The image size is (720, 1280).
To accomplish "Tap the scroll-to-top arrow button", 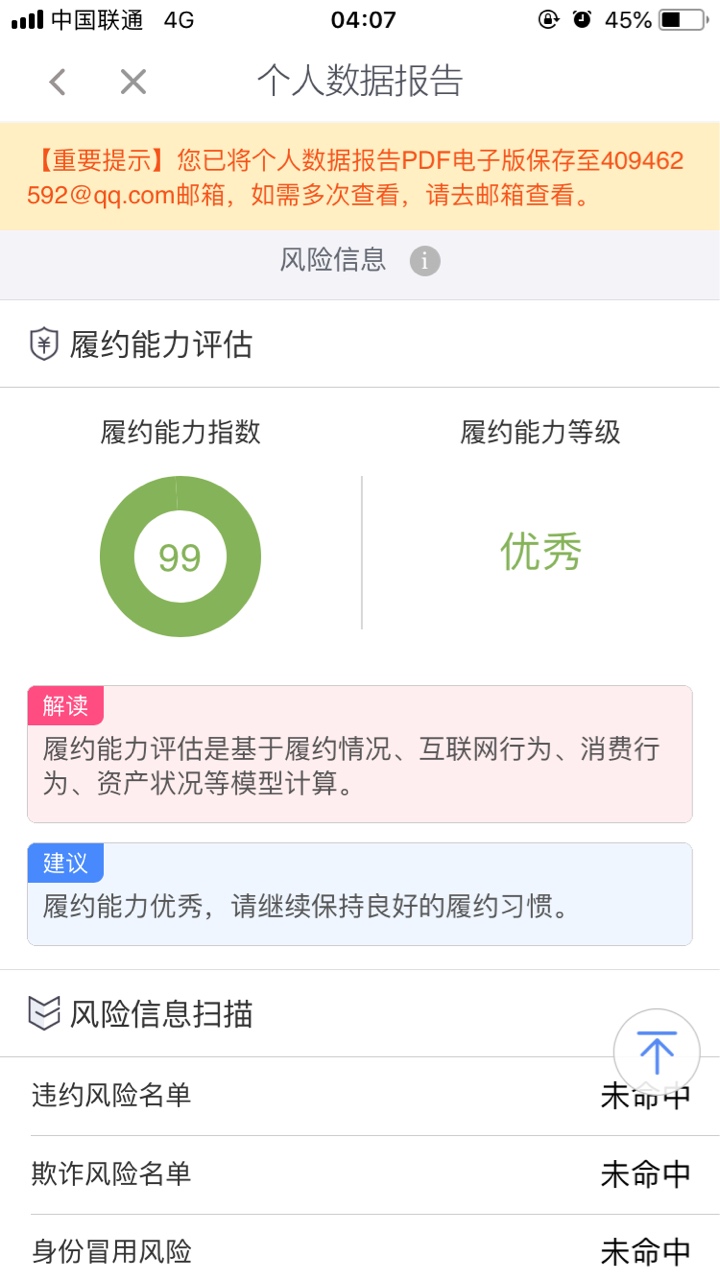I will (656, 1052).
